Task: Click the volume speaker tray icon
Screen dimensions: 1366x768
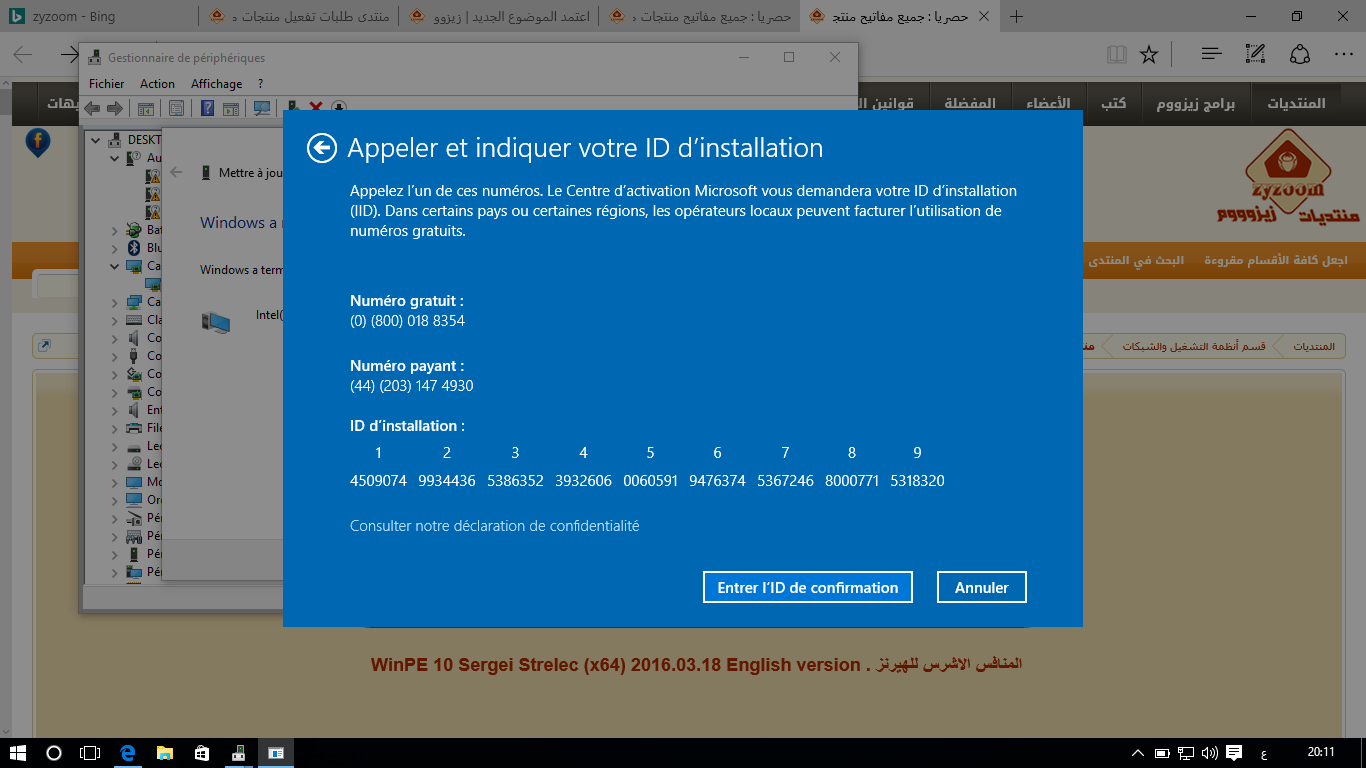Action: point(1209,753)
